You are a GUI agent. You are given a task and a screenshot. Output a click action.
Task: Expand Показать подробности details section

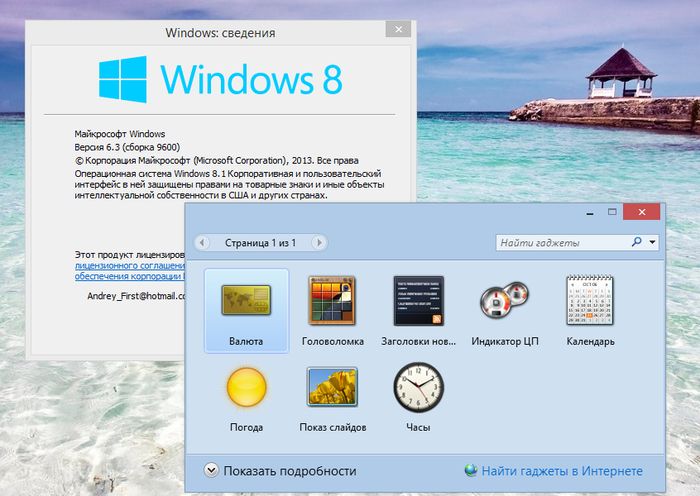211,471
